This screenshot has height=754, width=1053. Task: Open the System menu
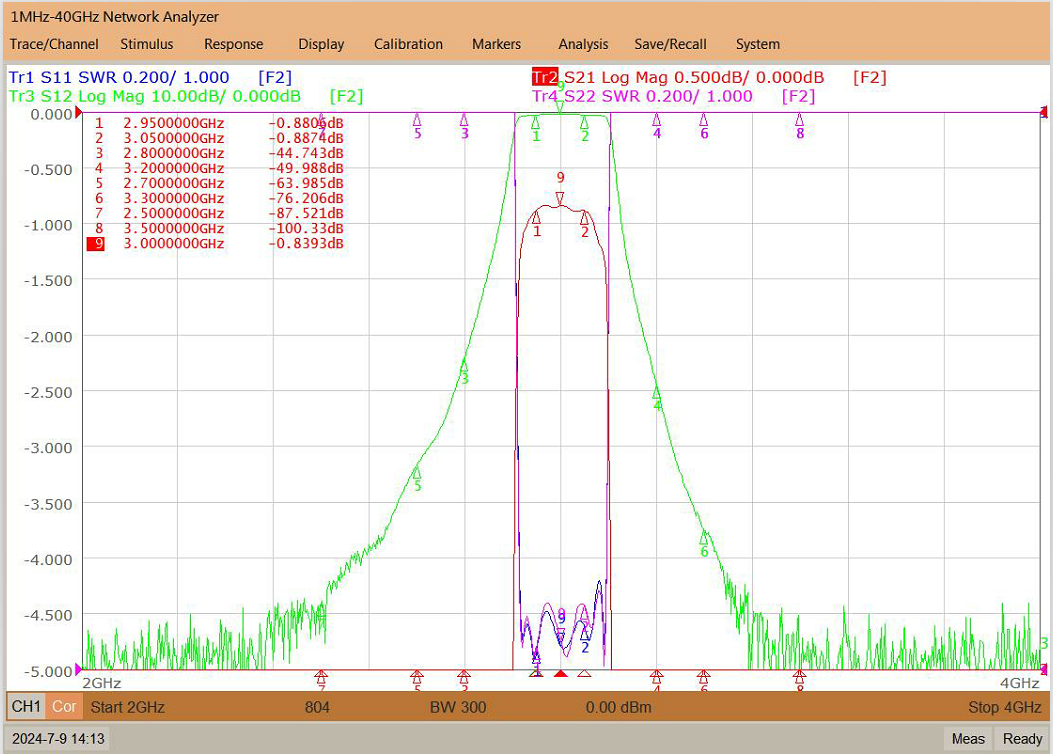pyautogui.click(x=758, y=44)
